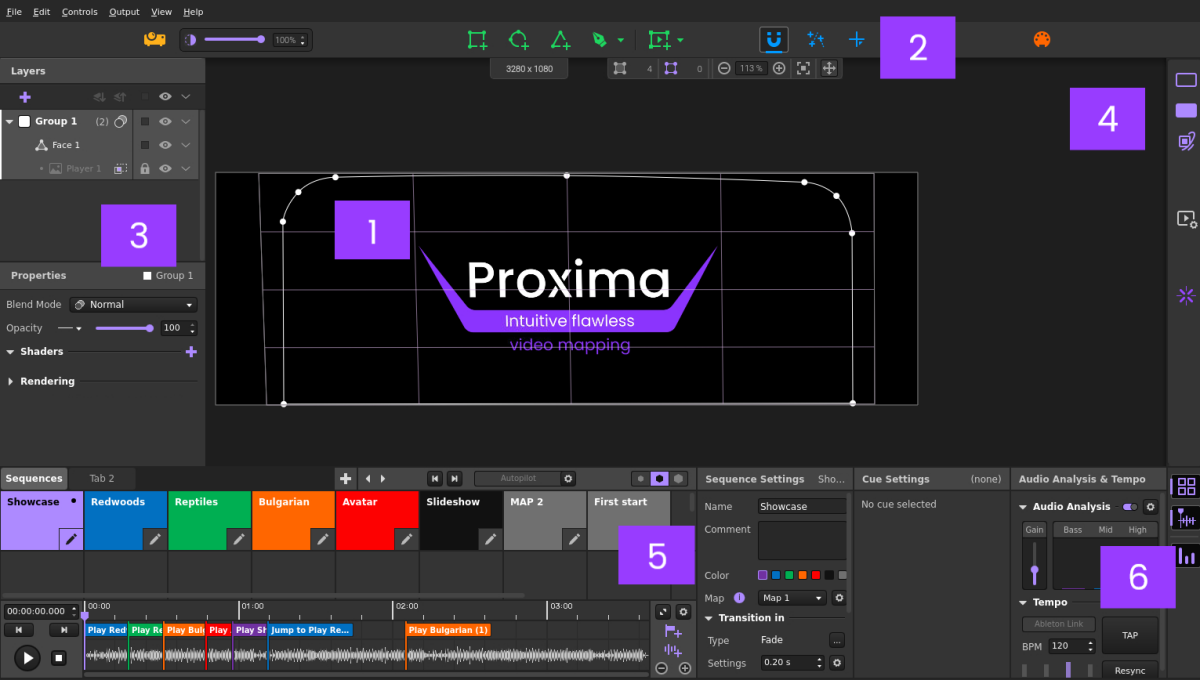This screenshot has width=1200, height=680.
Task: Click the blue crosshair cursor icon
Action: (x=856, y=39)
